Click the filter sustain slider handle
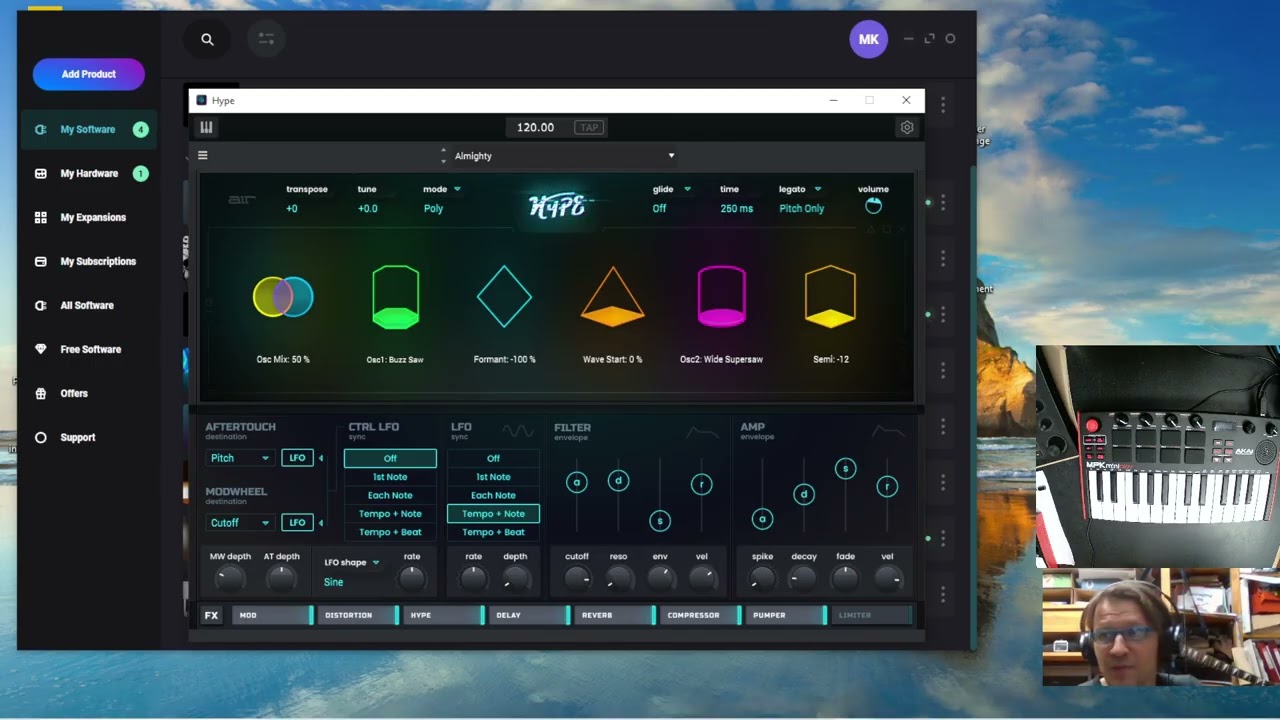This screenshot has height=720, width=1280. tap(659, 520)
